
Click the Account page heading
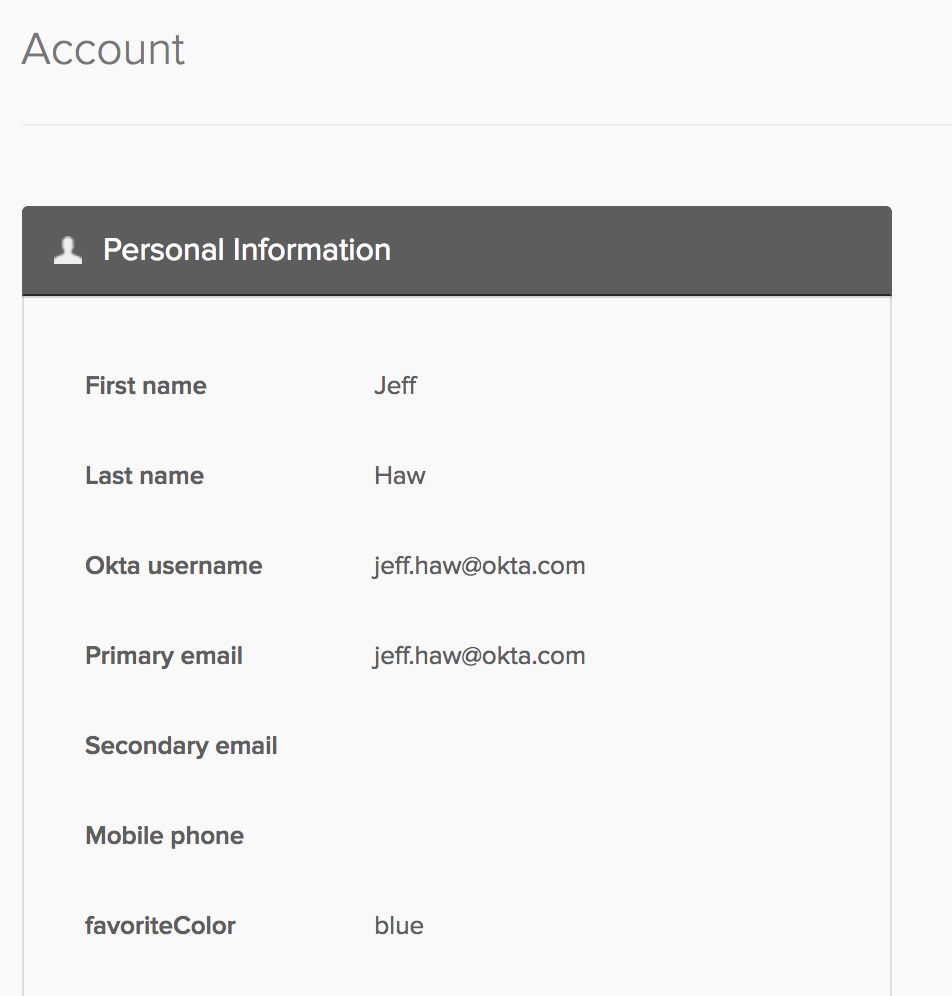[103, 49]
